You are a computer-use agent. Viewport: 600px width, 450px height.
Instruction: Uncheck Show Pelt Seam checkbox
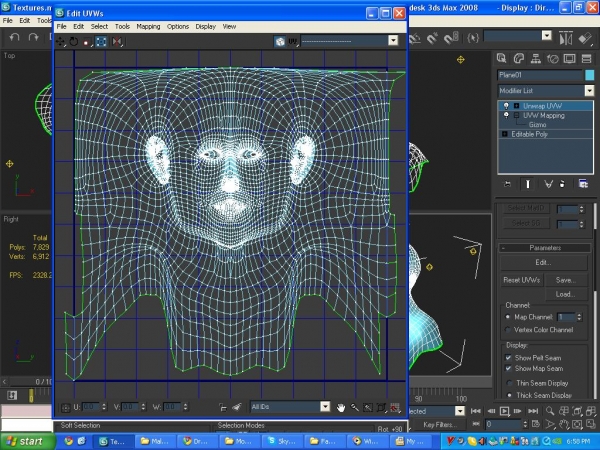[508, 358]
